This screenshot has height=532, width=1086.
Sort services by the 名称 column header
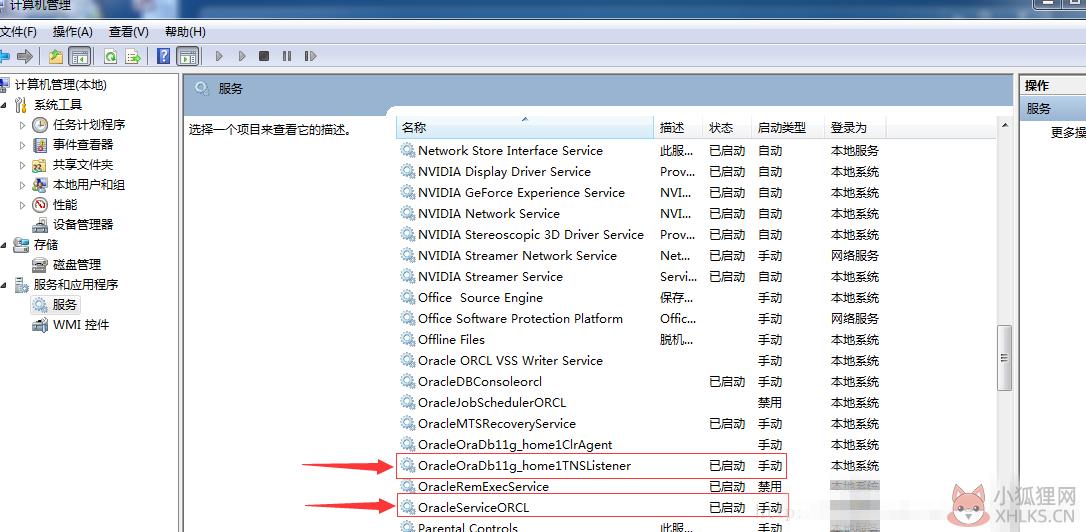pyautogui.click(x=525, y=127)
